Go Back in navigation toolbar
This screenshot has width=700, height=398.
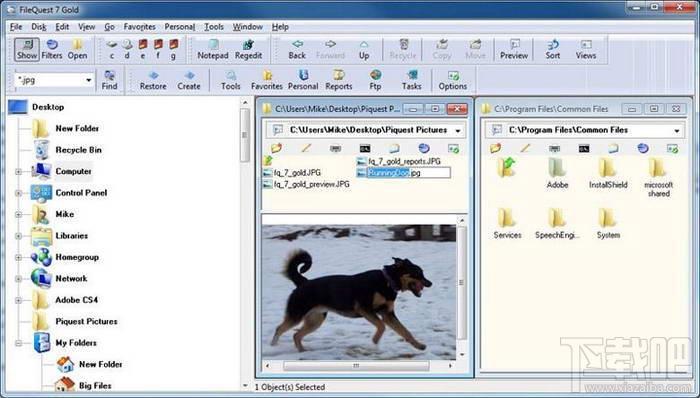click(297, 49)
